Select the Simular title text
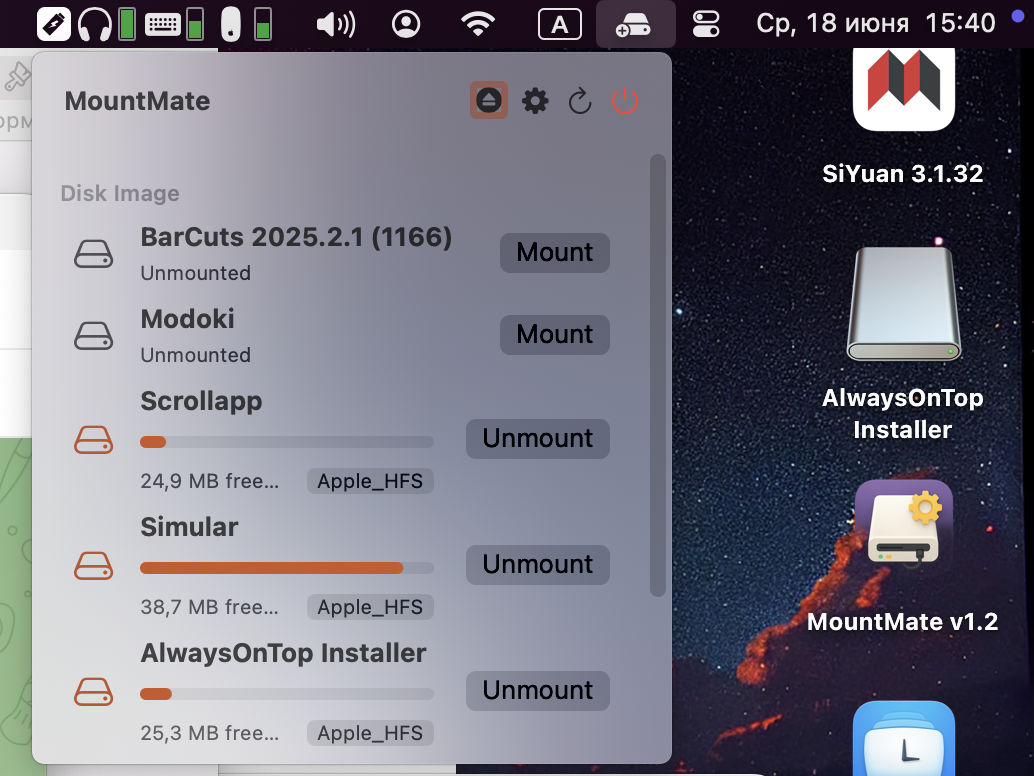Viewport: 1034px width, 776px height. tap(189, 527)
